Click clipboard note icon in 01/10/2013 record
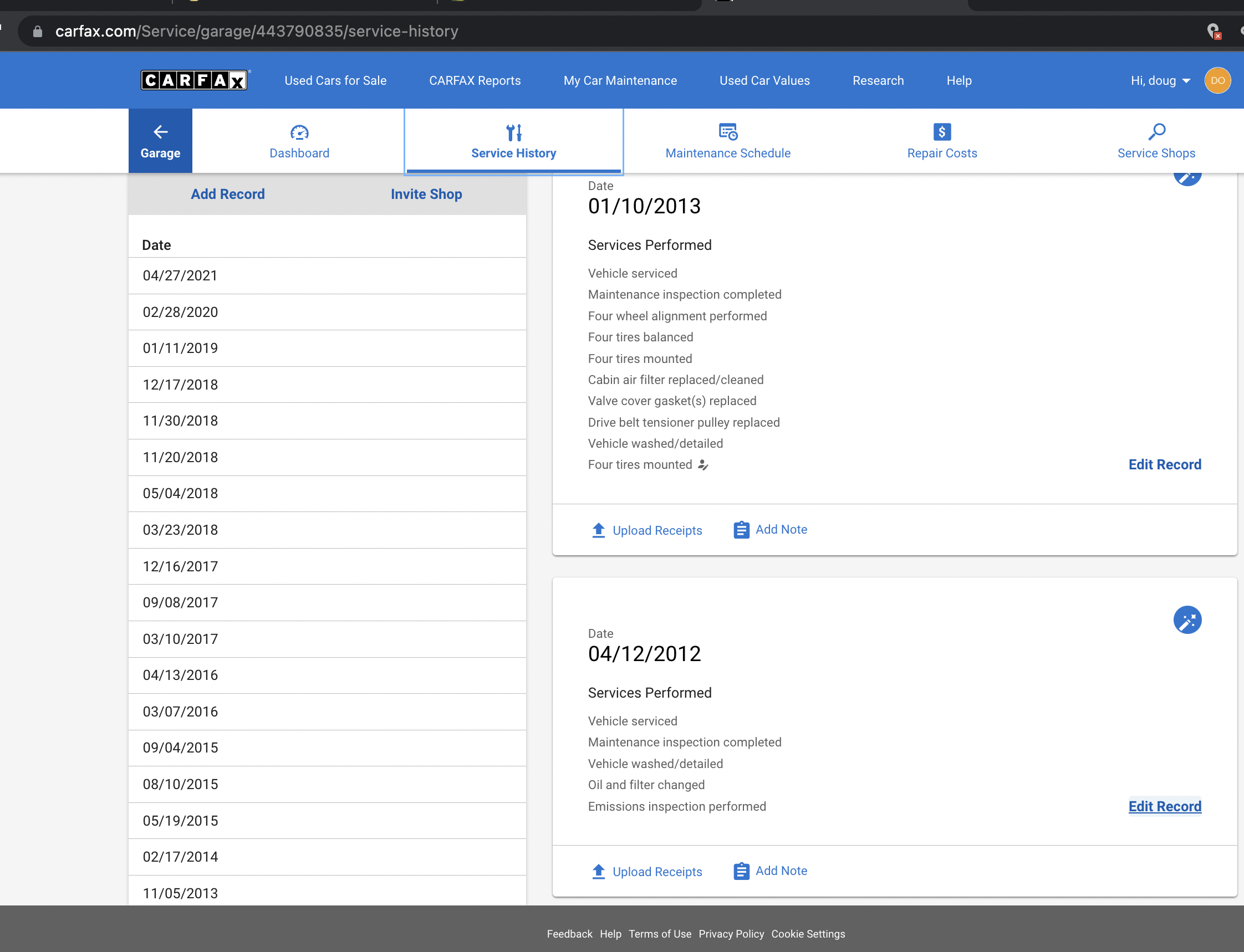The width and height of the screenshot is (1244, 952). [x=741, y=530]
